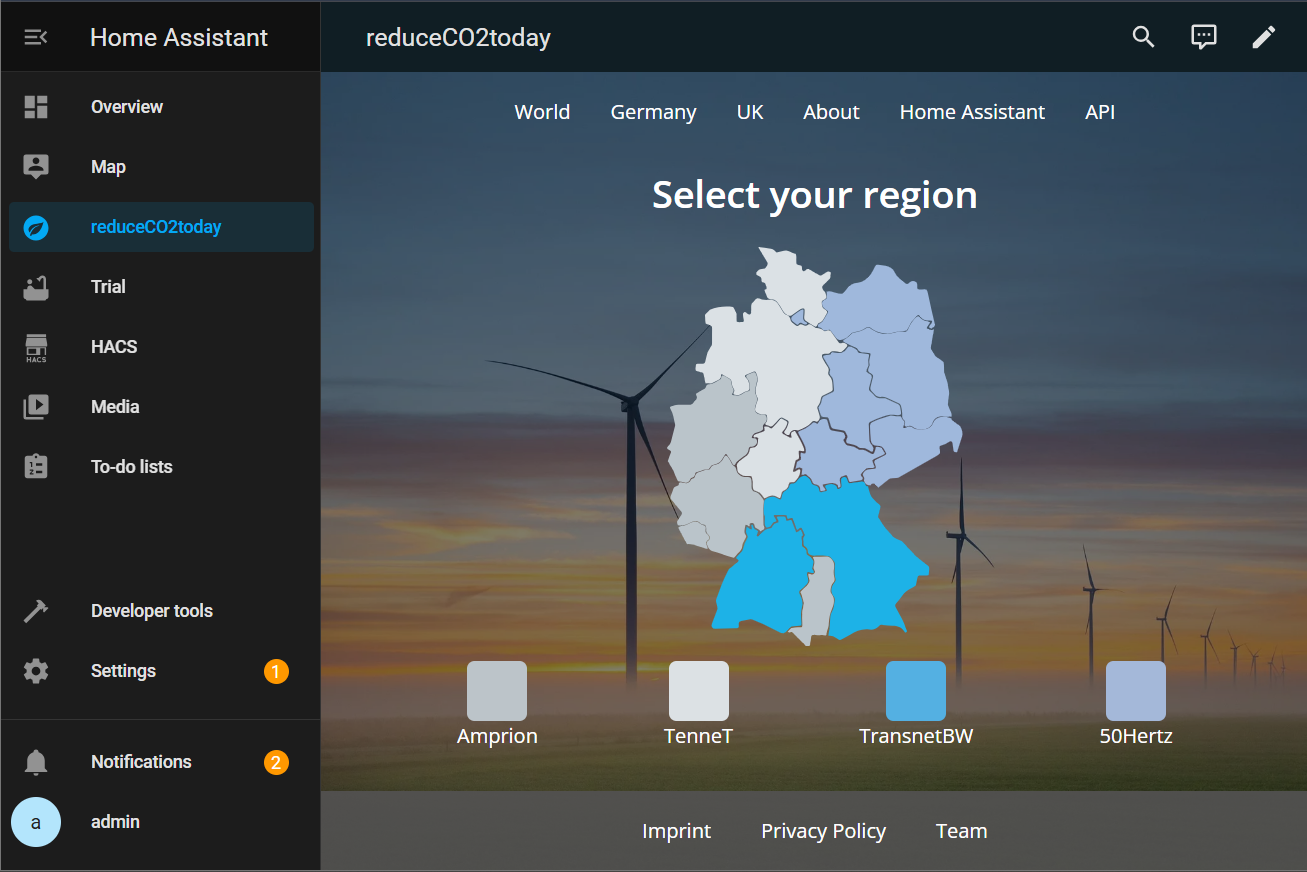This screenshot has height=872, width=1307.
Task: Open the Developer tools label
Action: tap(152, 611)
